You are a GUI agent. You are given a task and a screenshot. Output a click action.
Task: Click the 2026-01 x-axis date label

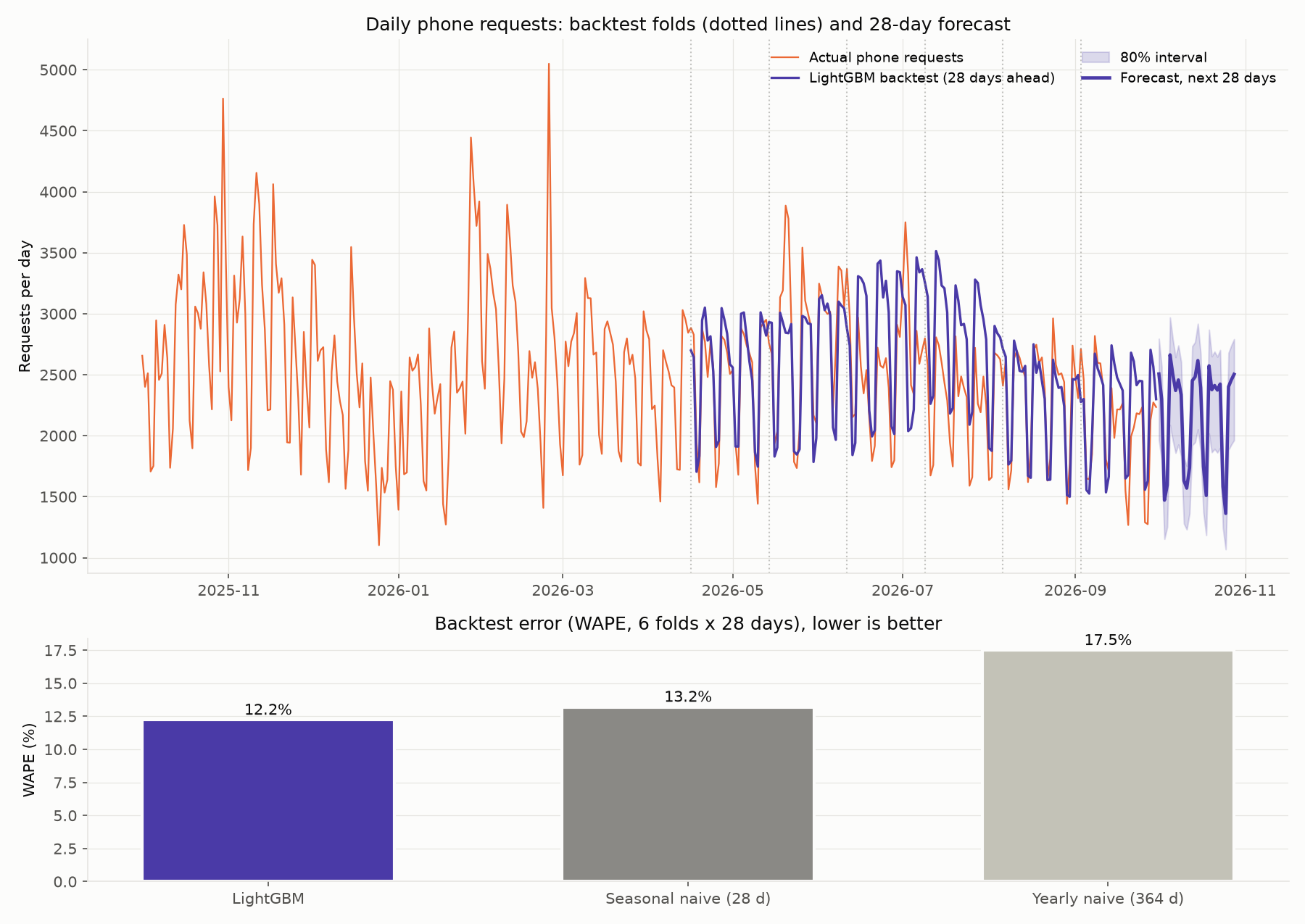tap(399, 590)
